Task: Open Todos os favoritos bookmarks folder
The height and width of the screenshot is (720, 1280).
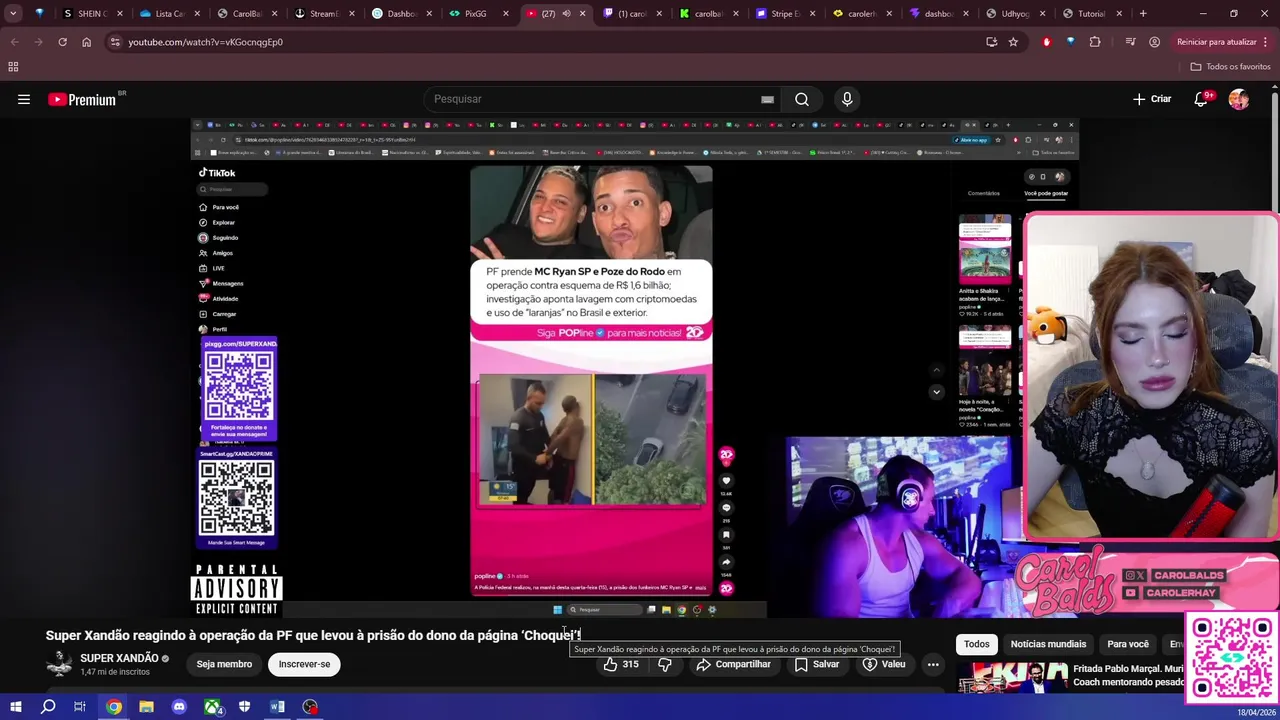Action: tap(1230, 67)
